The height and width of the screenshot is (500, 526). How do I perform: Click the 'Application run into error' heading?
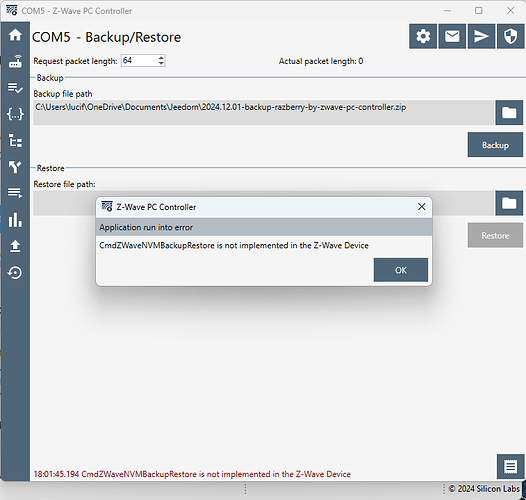coord(146,227)
